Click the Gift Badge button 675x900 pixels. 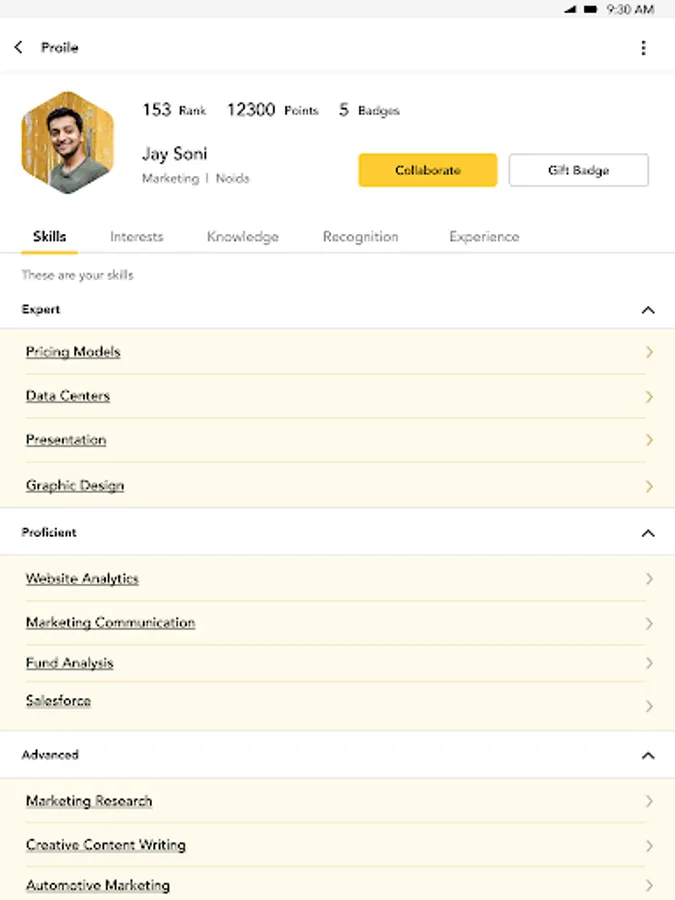(x=578, y=170)
